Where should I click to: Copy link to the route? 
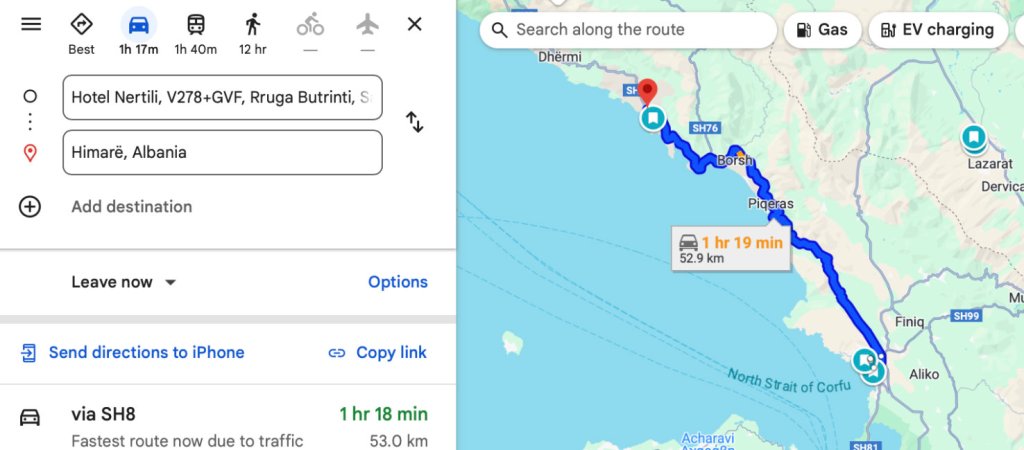point(377,352)
